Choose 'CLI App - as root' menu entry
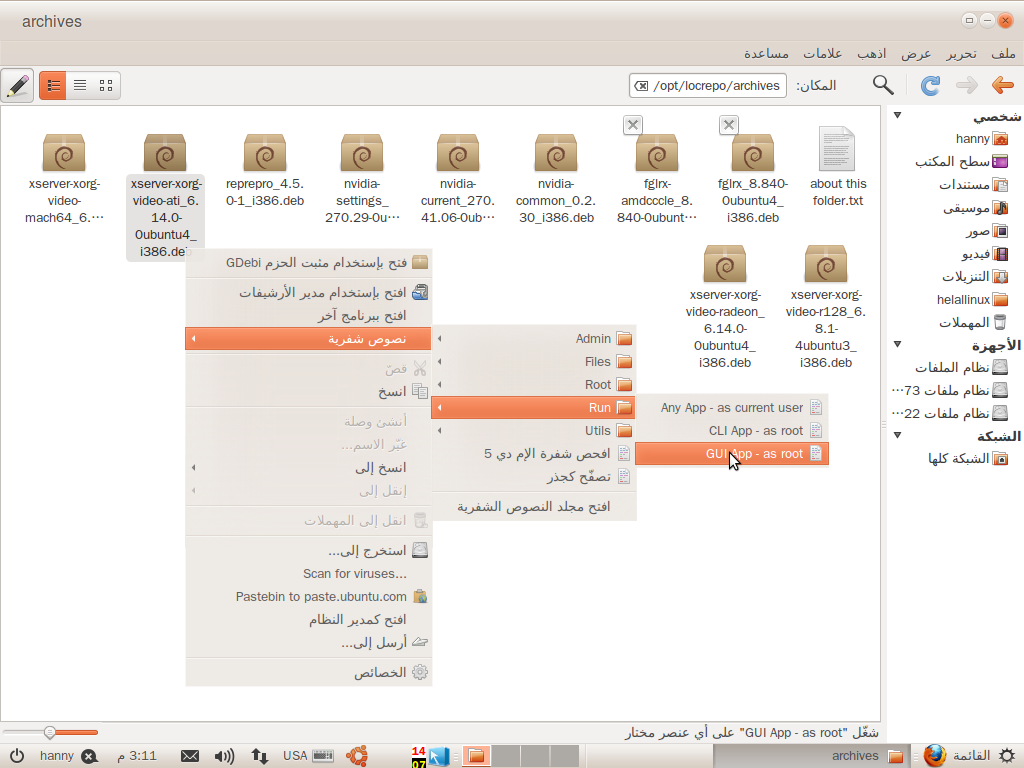The width and height of the screenshot is (1024, 768). (x=755, y=430)
